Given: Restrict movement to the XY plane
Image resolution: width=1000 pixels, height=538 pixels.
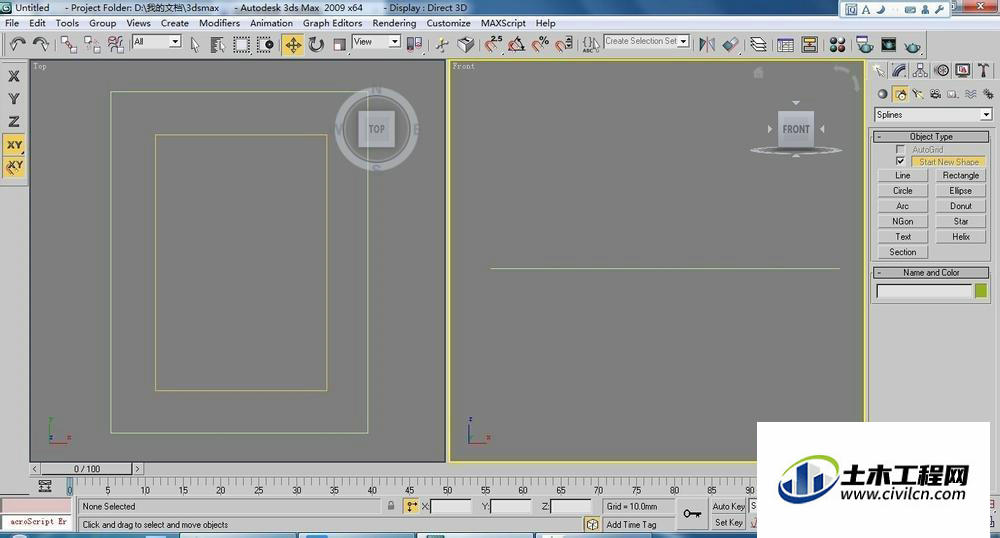Looking at the screenshot, I should [14, 145].
